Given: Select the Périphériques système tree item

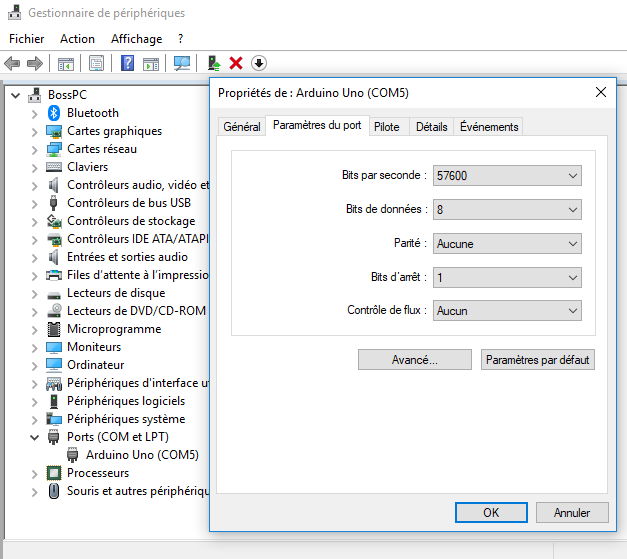Looking at the screenshot, I should (x=126, y=419).
